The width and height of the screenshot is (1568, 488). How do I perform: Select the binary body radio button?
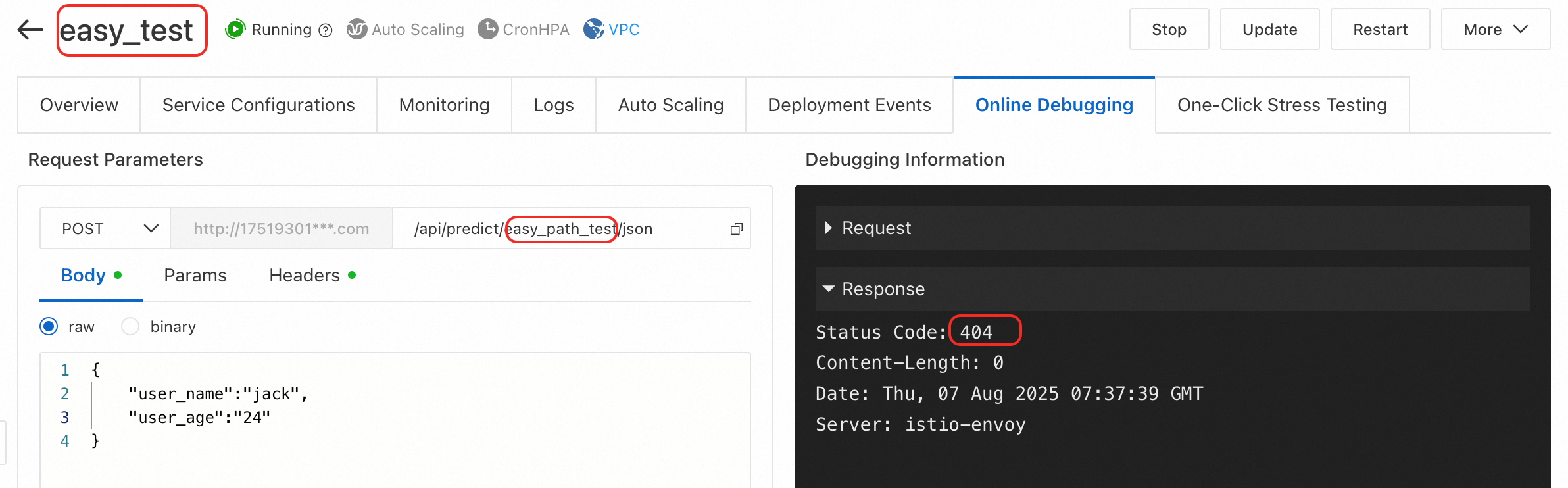pos(130,327)
